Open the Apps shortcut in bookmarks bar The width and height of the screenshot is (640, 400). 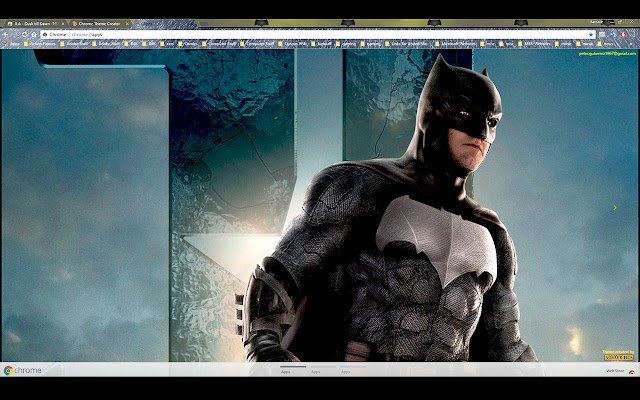click(12, 44)
